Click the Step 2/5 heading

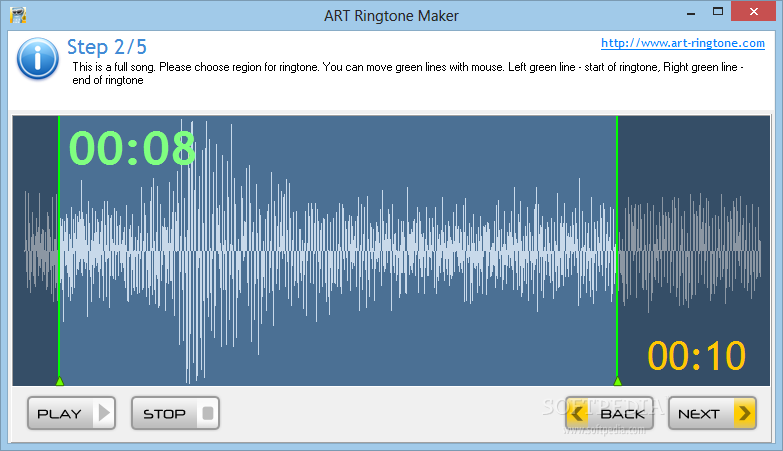107,46
